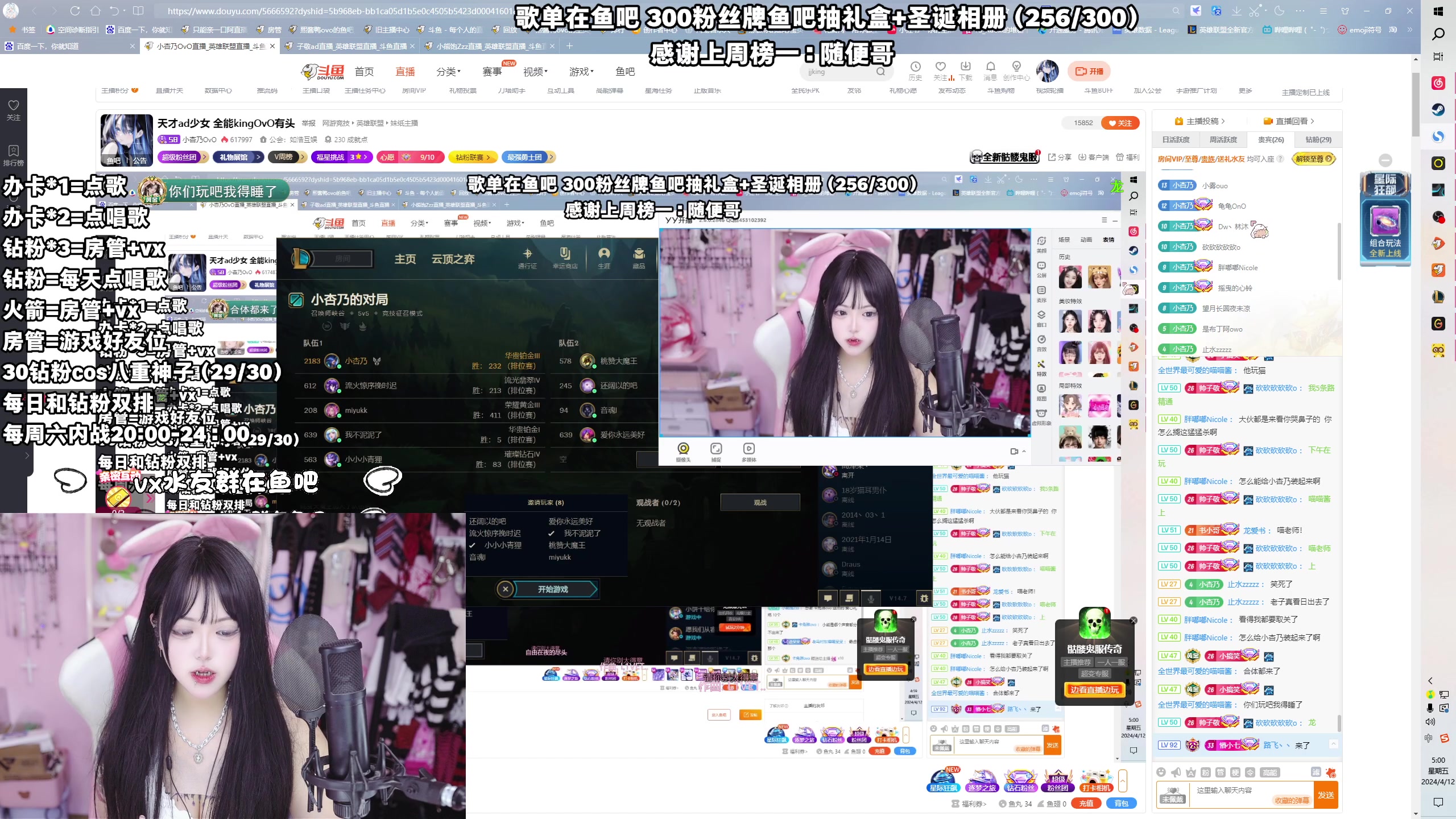Open the 鱼吧 navigation item
The image size is (1456, 819).
[625, 72]
